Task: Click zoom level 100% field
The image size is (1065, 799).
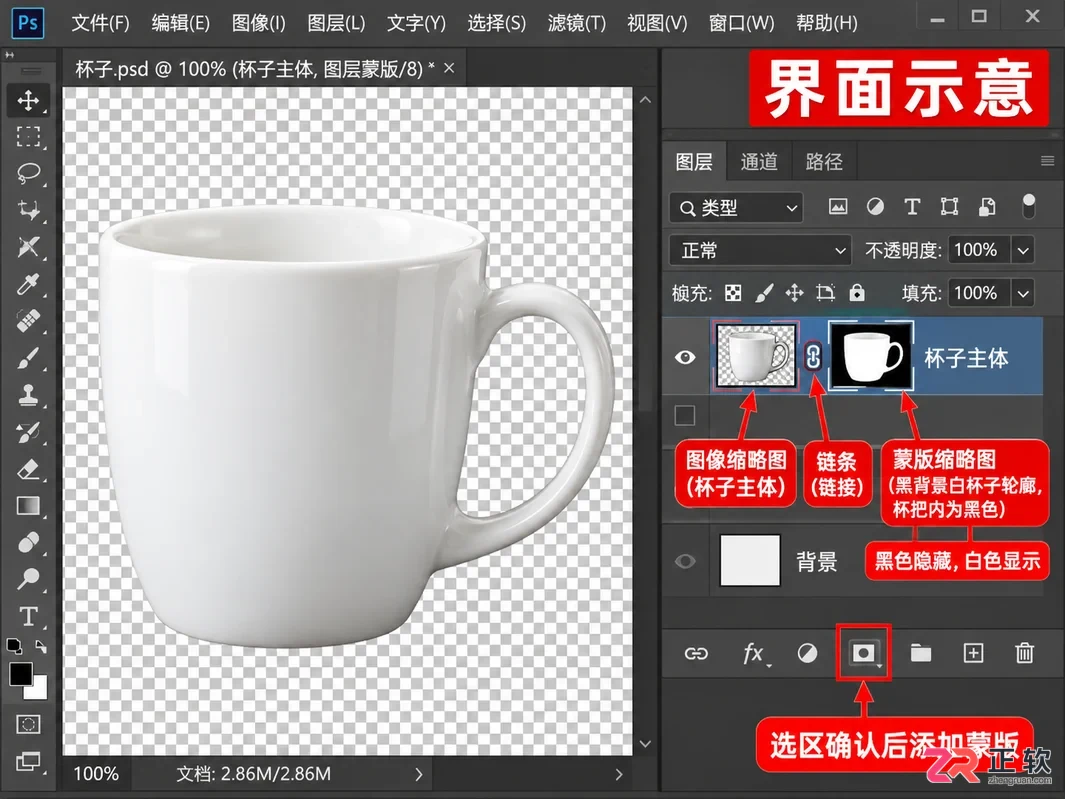Action: tap(96, 774)
